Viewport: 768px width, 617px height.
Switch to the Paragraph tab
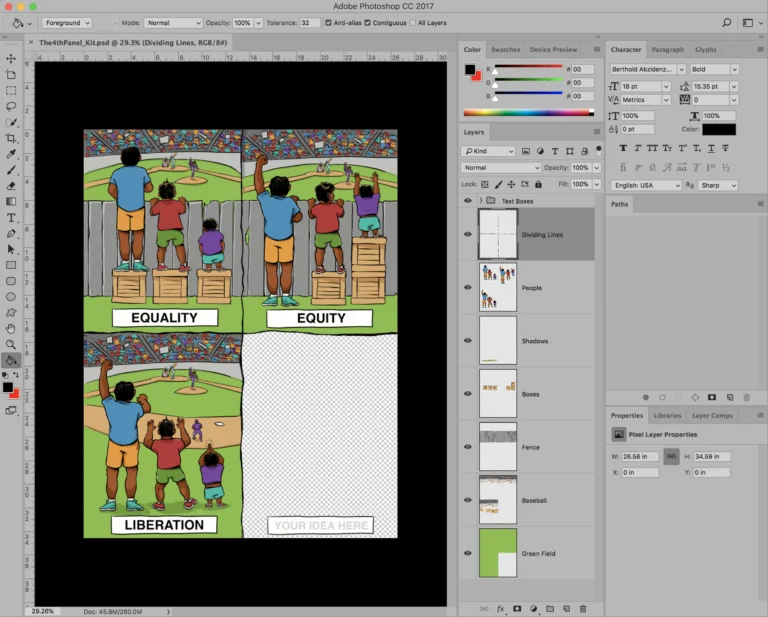[668, 49]
